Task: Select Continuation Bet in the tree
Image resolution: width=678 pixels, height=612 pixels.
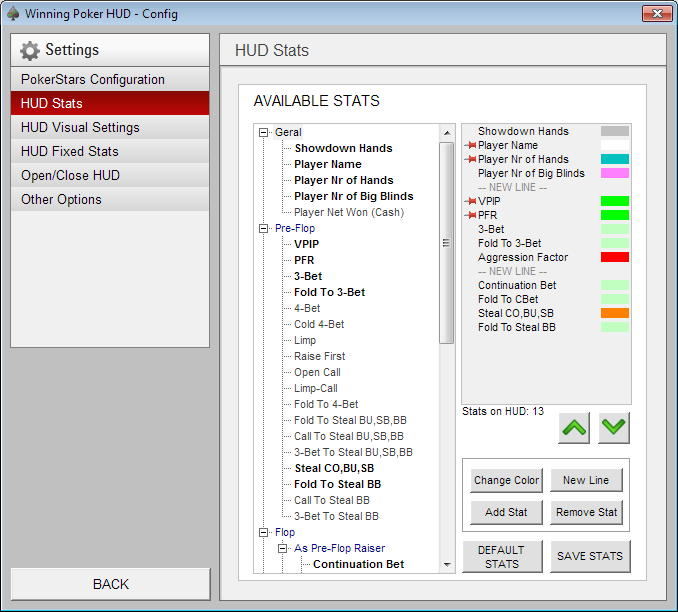Action: [x=358, y=564]
